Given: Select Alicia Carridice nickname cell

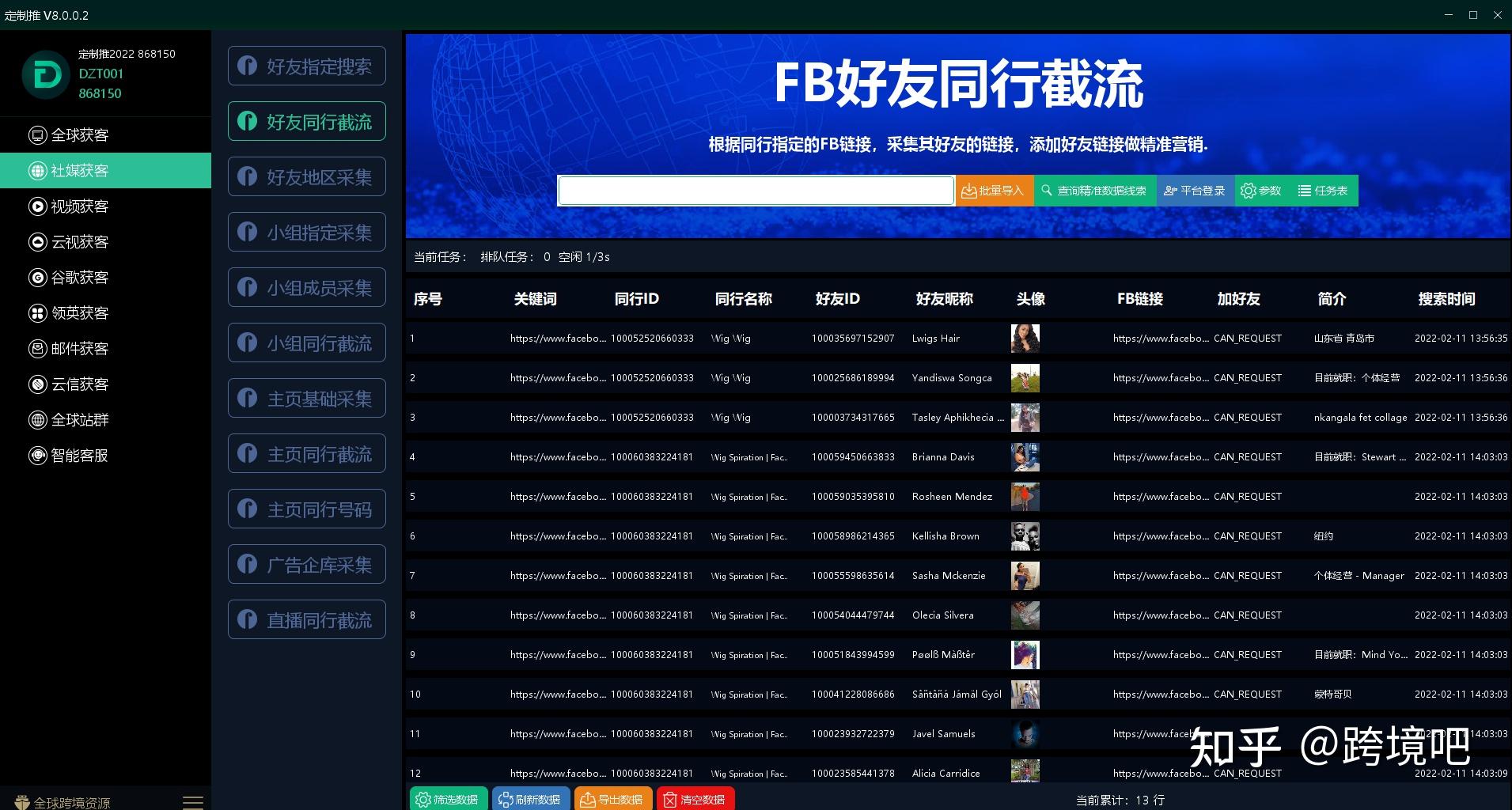Looking at the screenshot, I should click(x=945, y=774).
